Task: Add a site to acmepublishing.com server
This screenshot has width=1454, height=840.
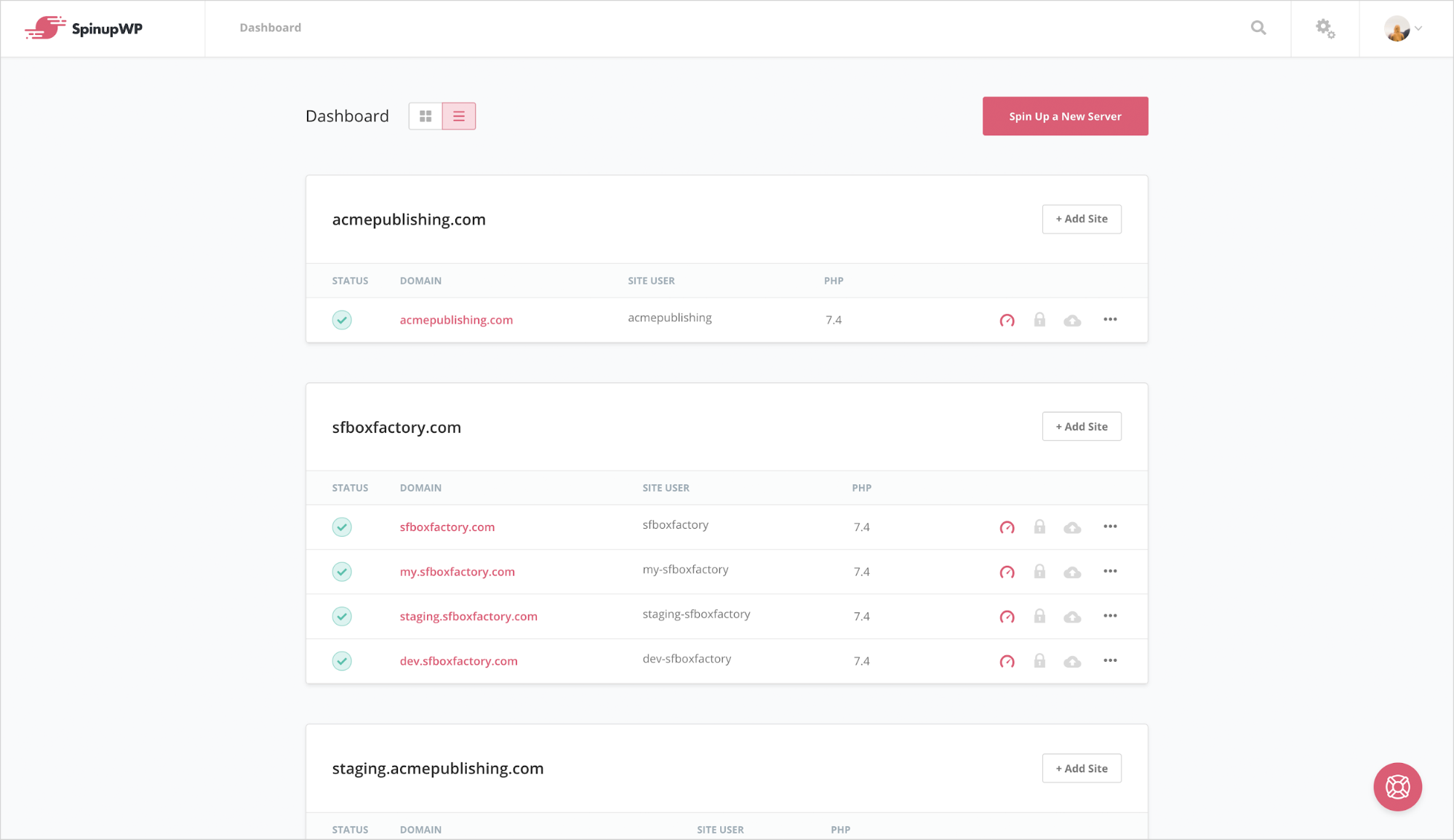Action: tap(1082, 219)
